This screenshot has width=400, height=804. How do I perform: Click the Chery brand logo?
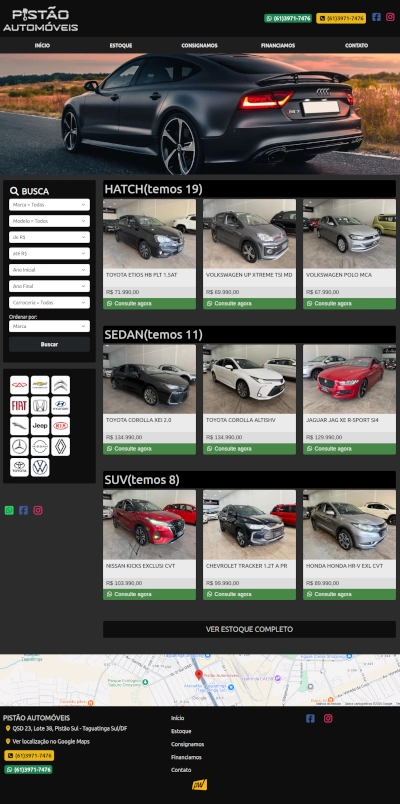point(19,385)
